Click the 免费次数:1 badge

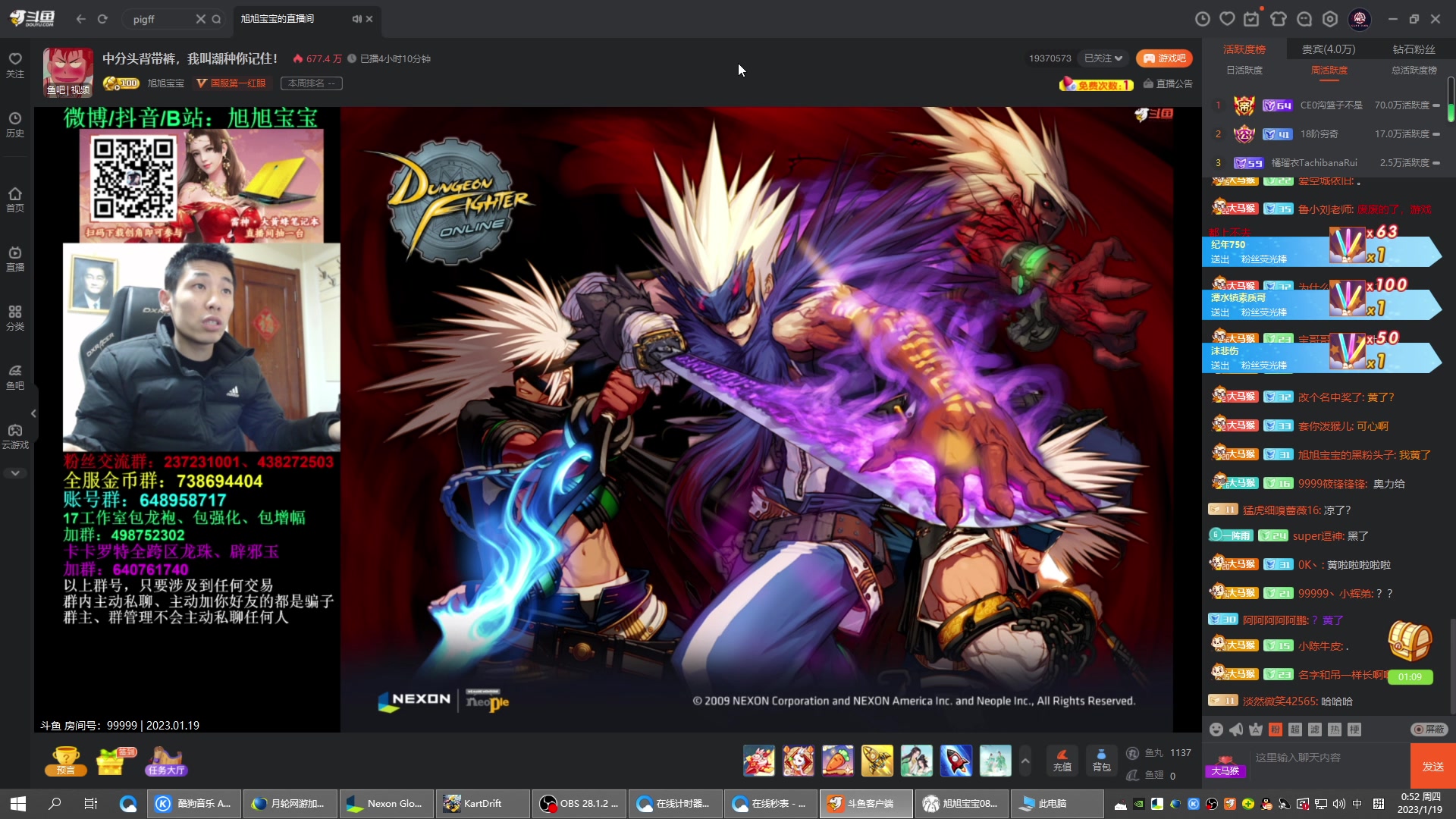1097,85
